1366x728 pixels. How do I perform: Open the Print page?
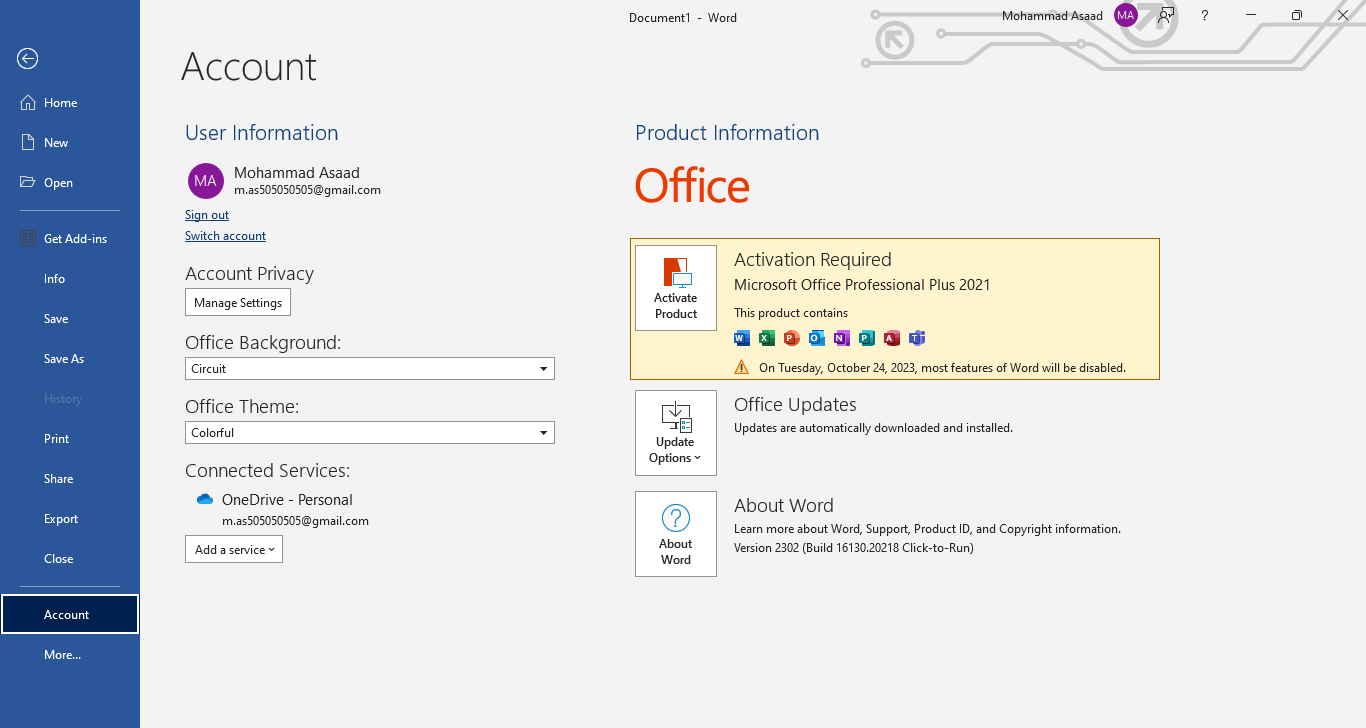(x=70, y=439)
